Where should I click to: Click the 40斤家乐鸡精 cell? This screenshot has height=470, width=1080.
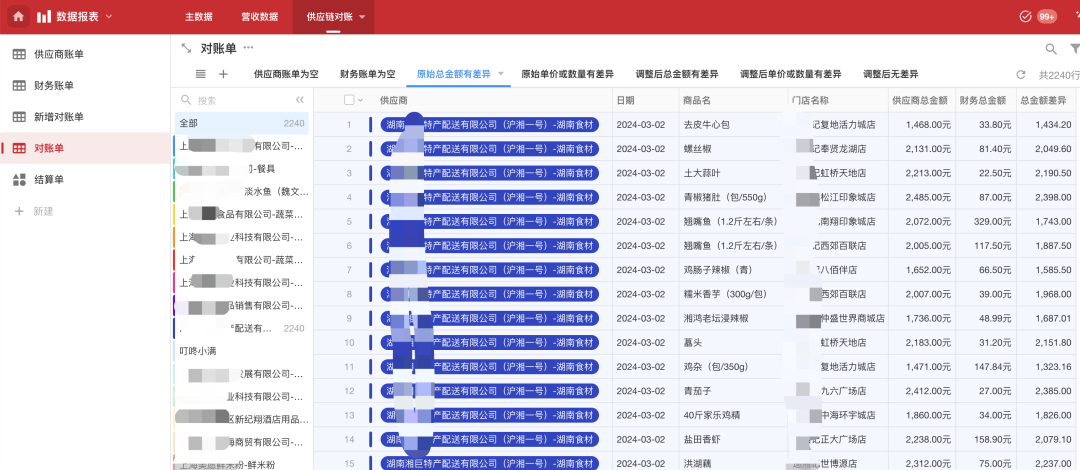(x=734, y=415)
